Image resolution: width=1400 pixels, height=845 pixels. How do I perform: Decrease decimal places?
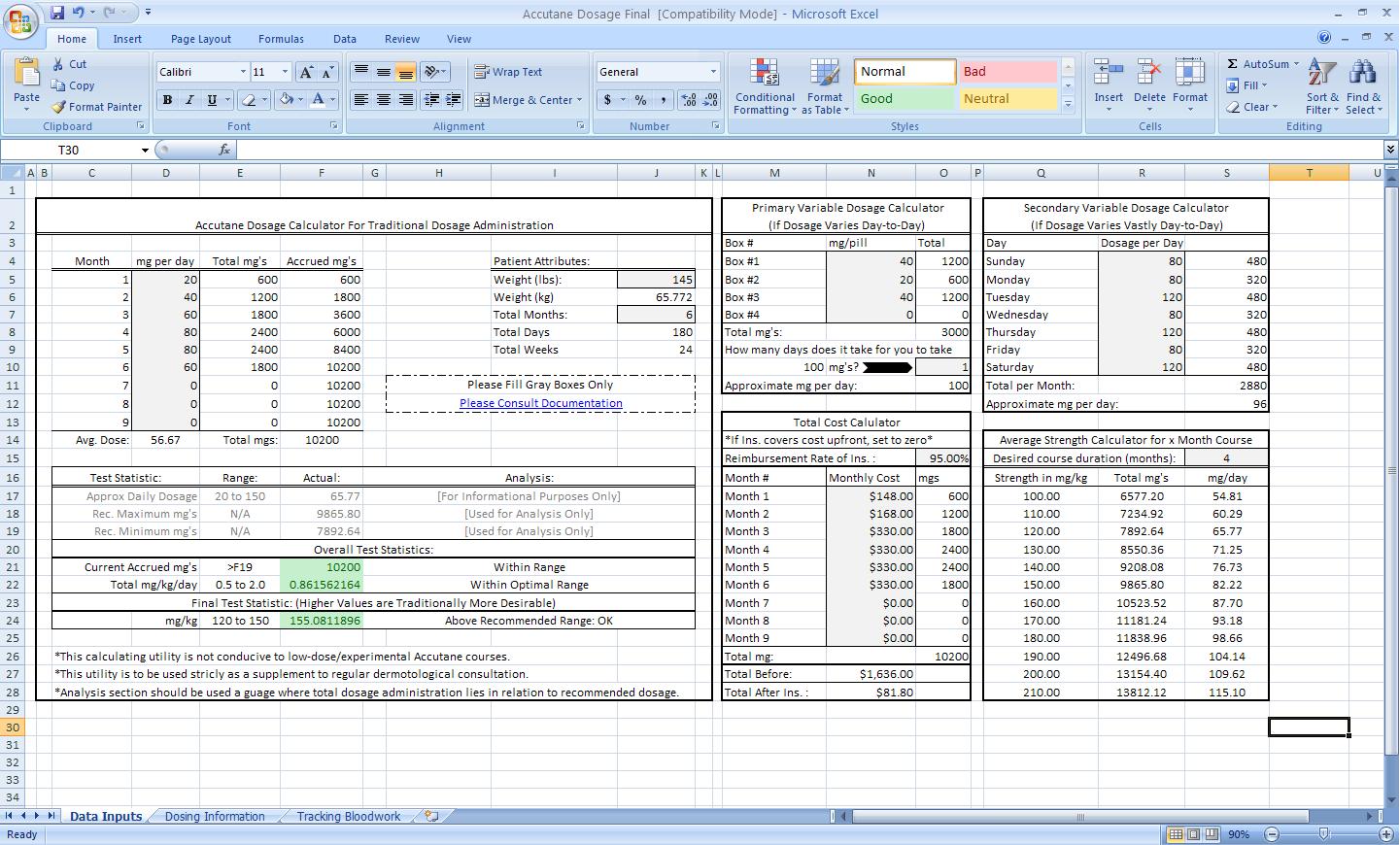pyautogui.click(x=710, y=100)
